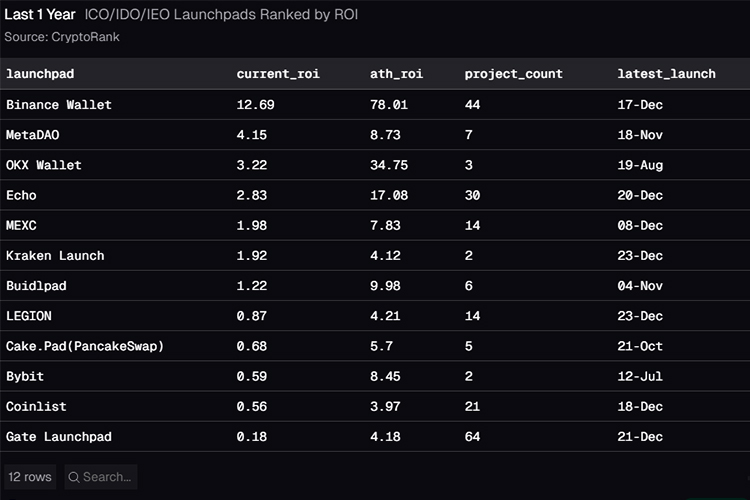
Task: Click the project_count column header
Action: [513, 74]
